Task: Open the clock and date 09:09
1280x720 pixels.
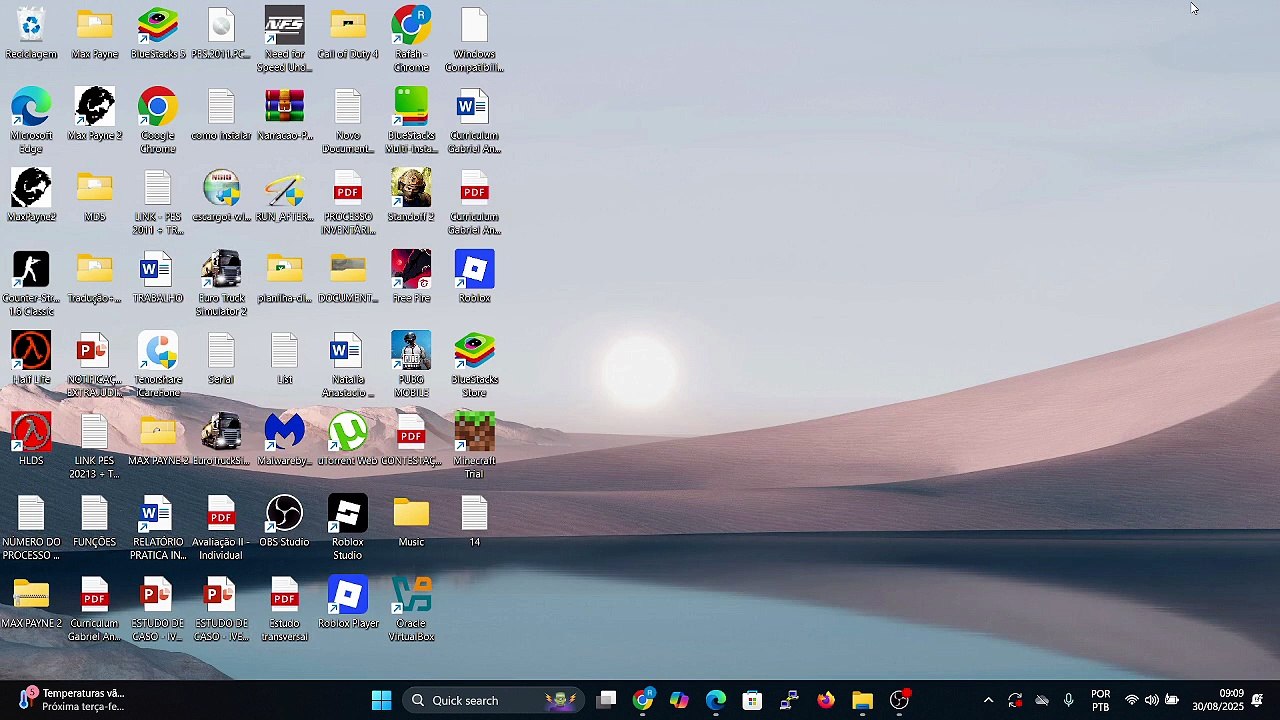Action: [1218, 700]
